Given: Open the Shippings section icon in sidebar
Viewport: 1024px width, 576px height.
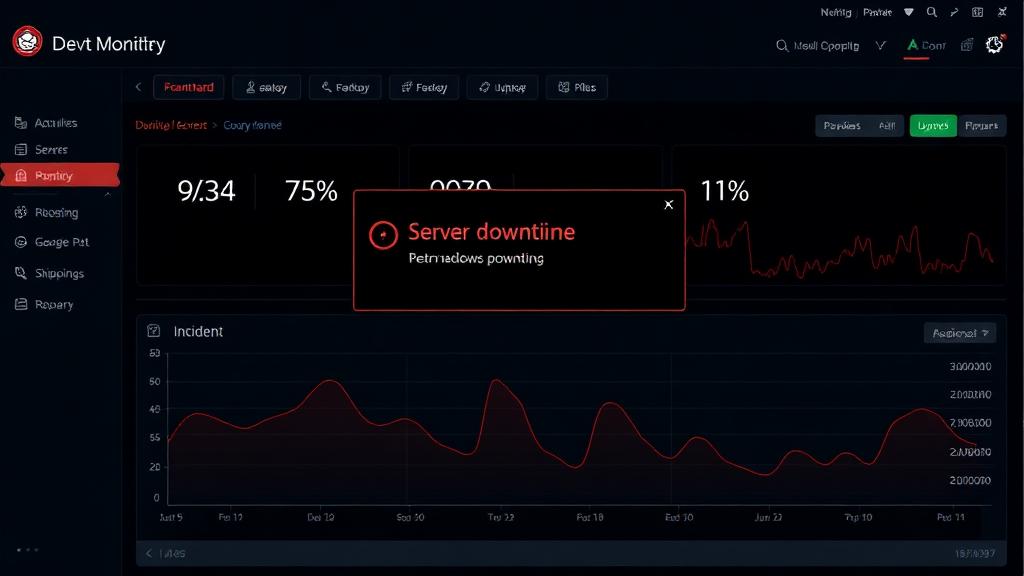Looking at the screenshot, I should coord(20,273).
